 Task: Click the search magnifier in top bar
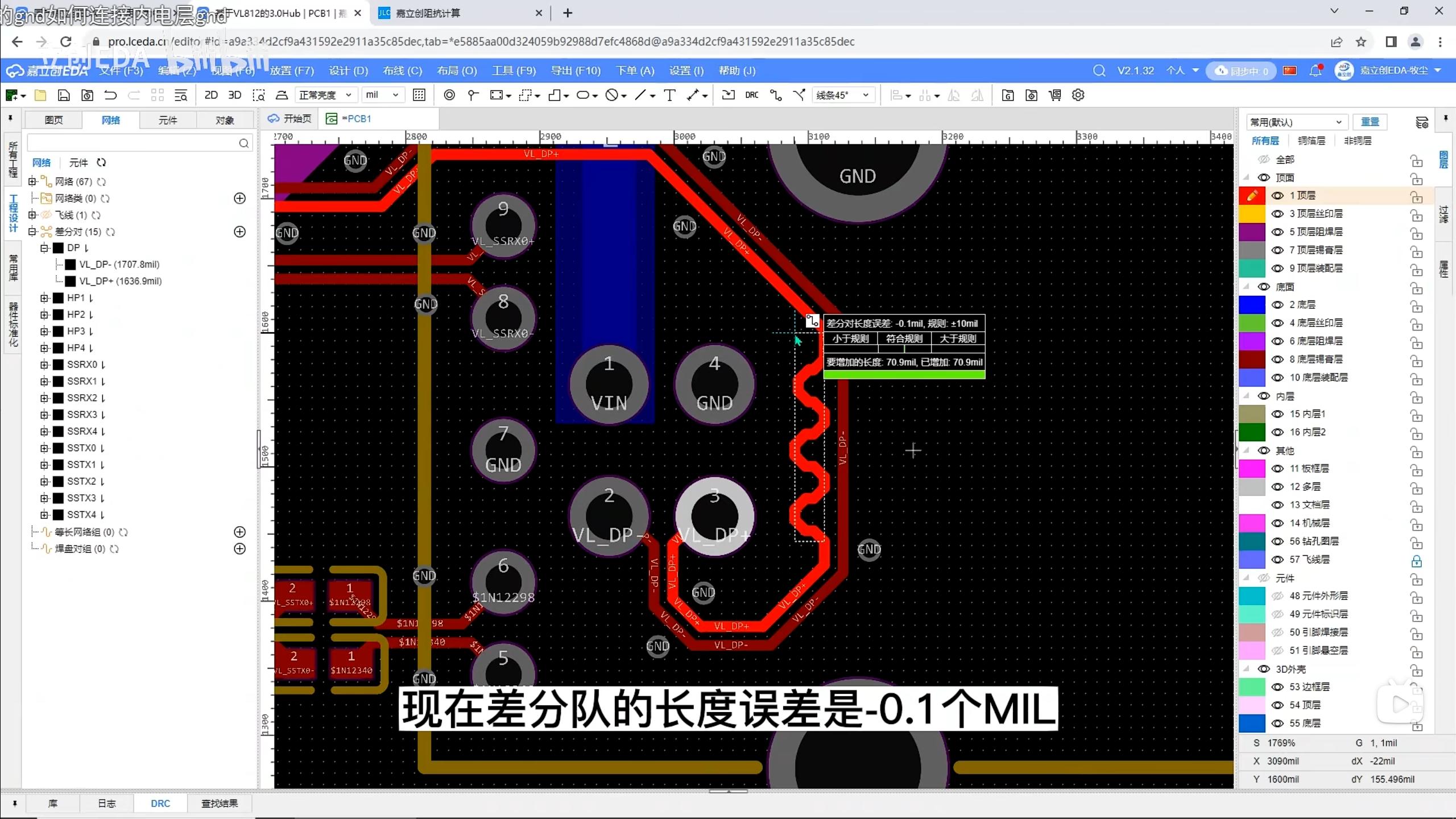coord(1099,71)
